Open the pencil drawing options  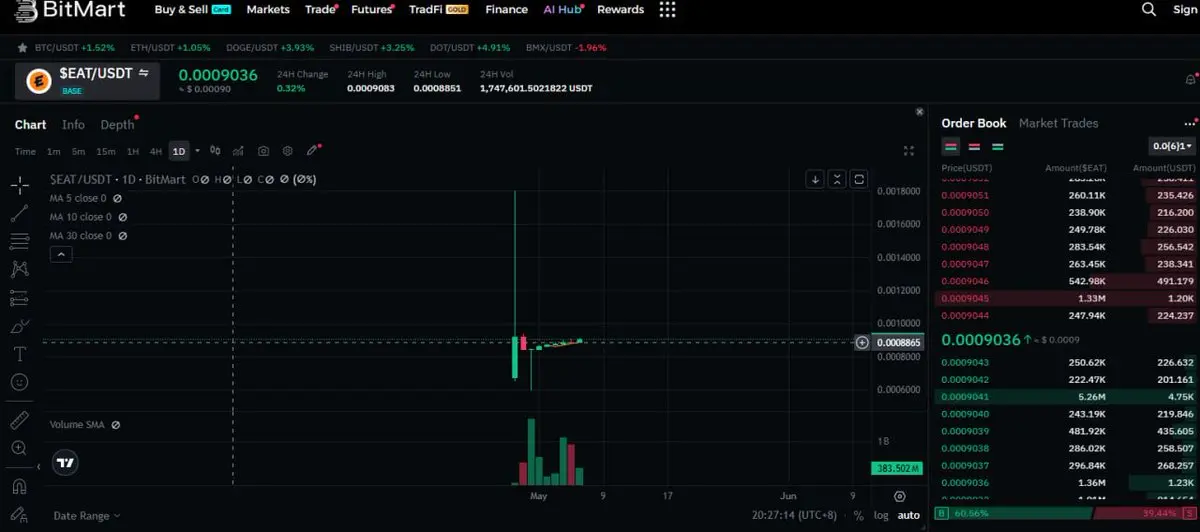tap(313, 151)
